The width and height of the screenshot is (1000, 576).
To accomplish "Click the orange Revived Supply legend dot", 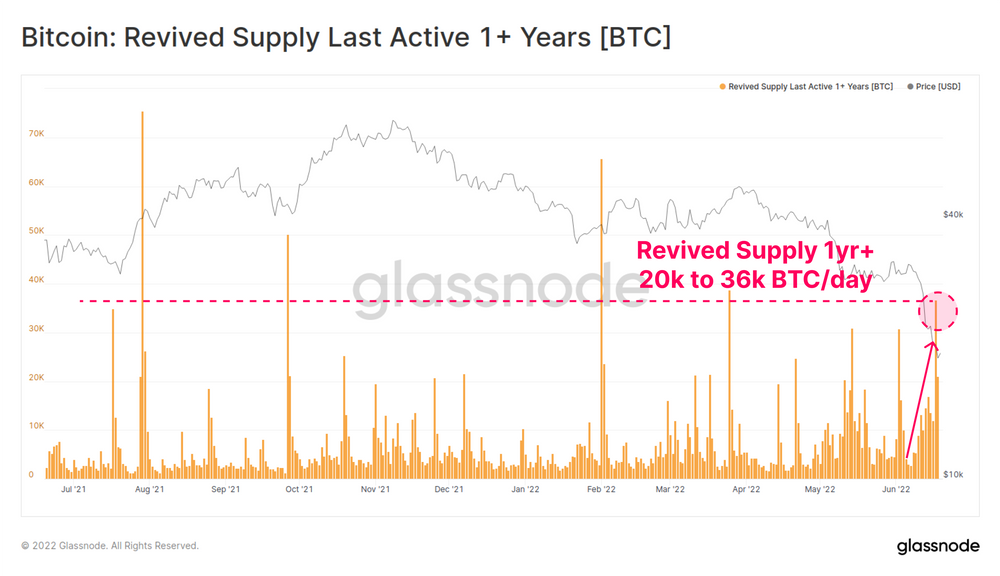I will pyautogui.click(x=723, y=87).
